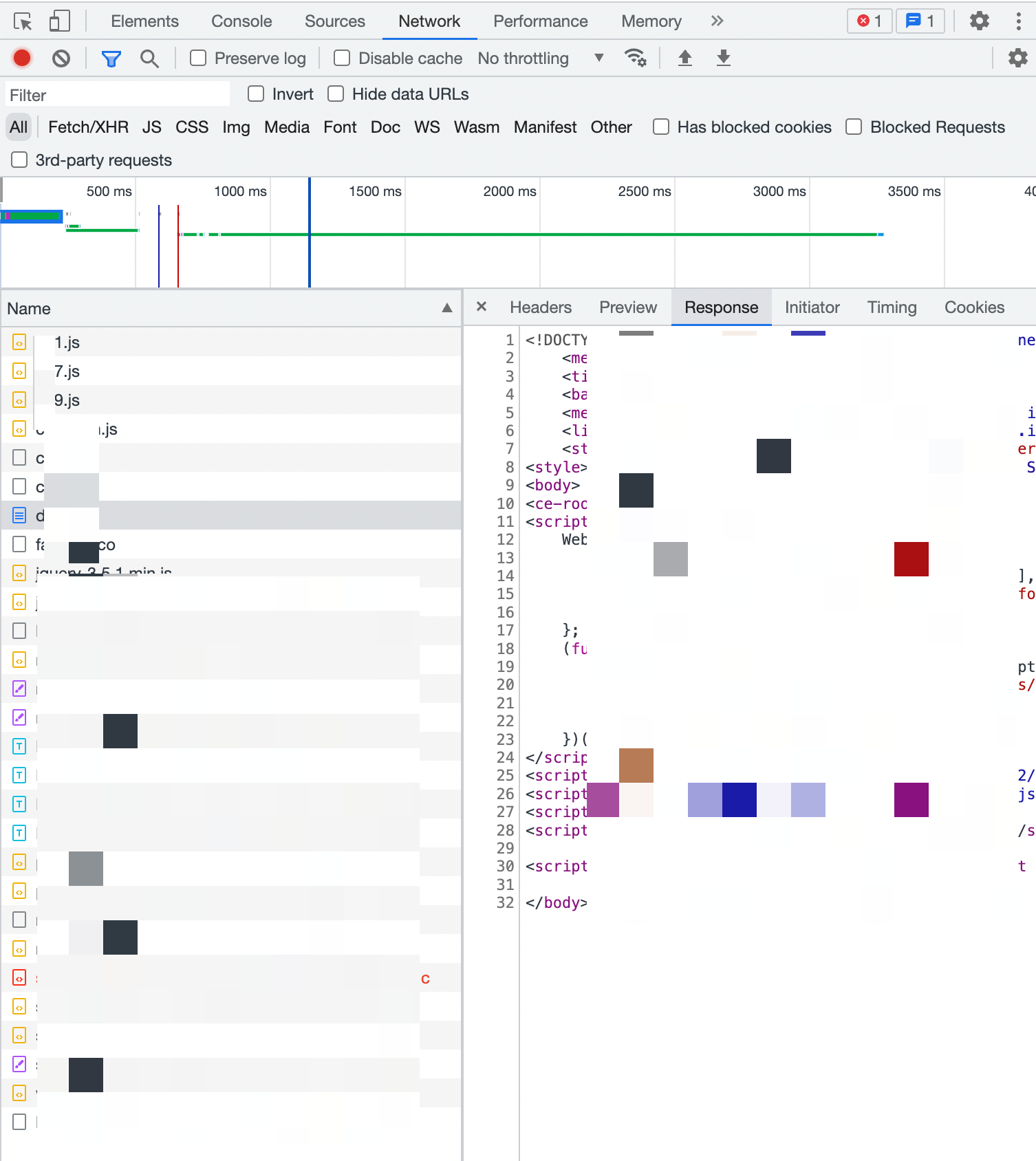Open the Memory panel
1036x1161 pixels.
point(651,21)
